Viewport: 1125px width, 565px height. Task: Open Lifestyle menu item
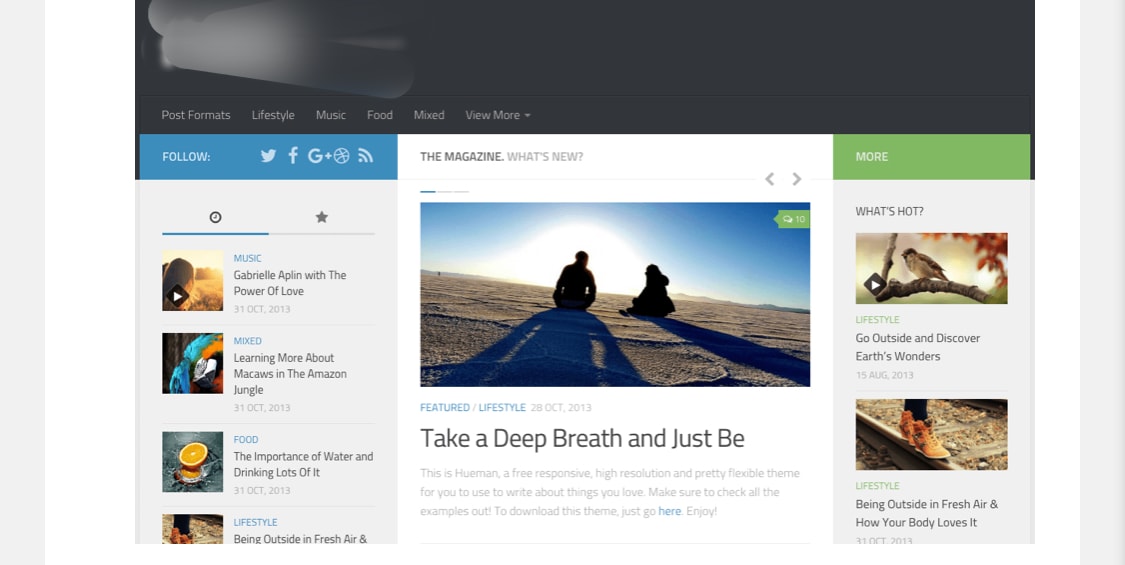(273, 115)
